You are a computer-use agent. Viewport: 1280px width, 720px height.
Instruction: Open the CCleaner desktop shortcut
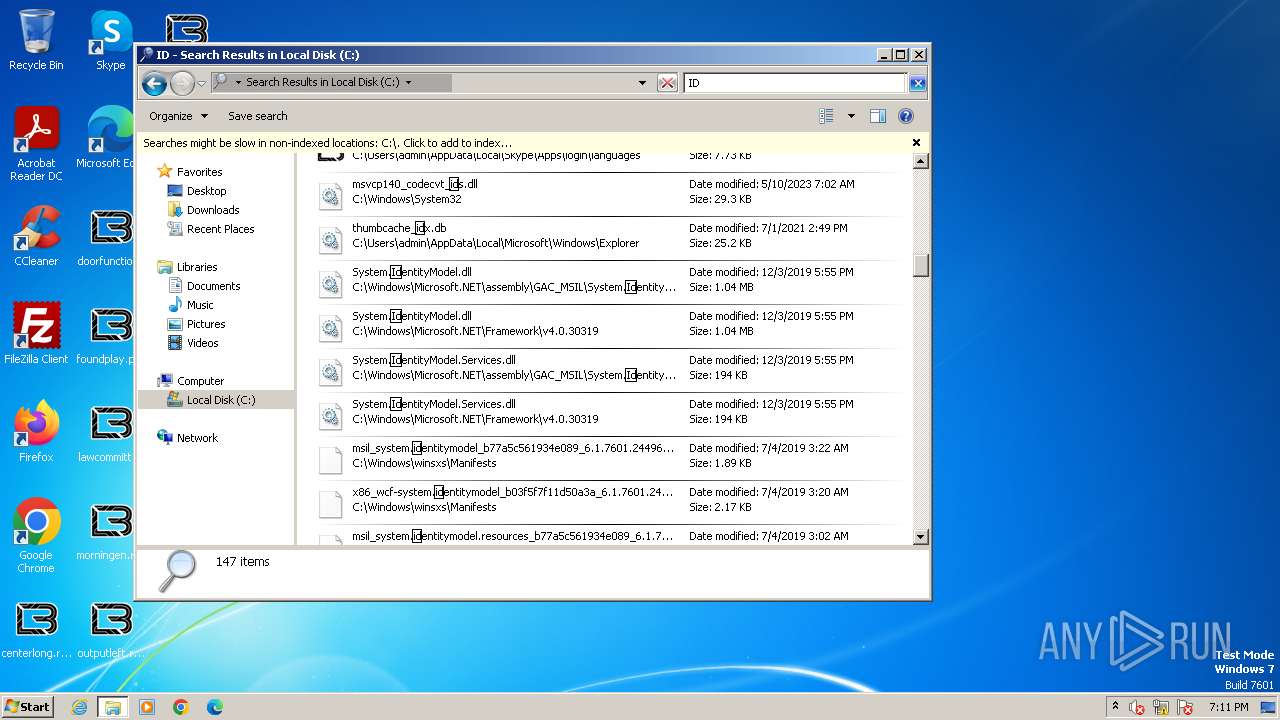pyautogui.click(x=36, y=236)
